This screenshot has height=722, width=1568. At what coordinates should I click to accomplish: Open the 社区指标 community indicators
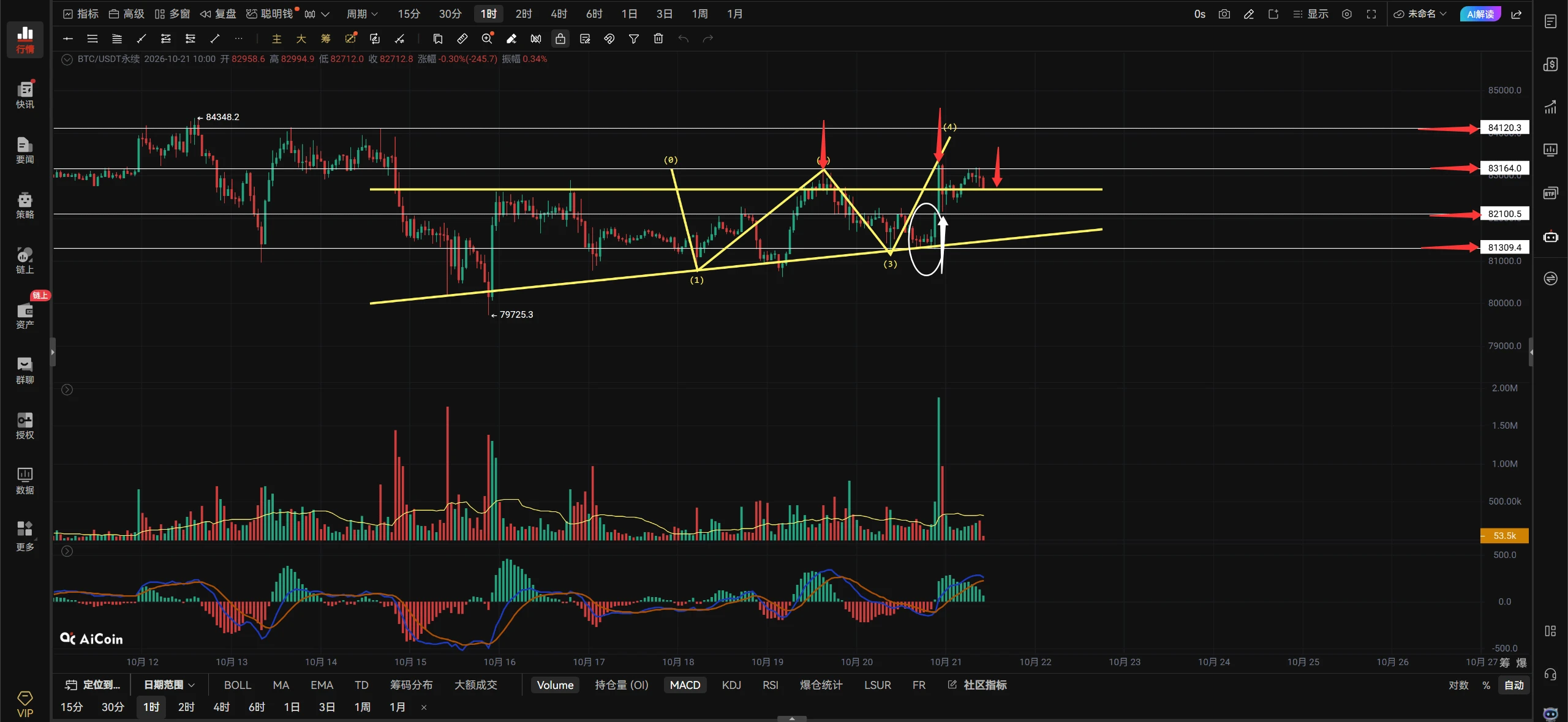pyautogui.click(x=978, y=685)
